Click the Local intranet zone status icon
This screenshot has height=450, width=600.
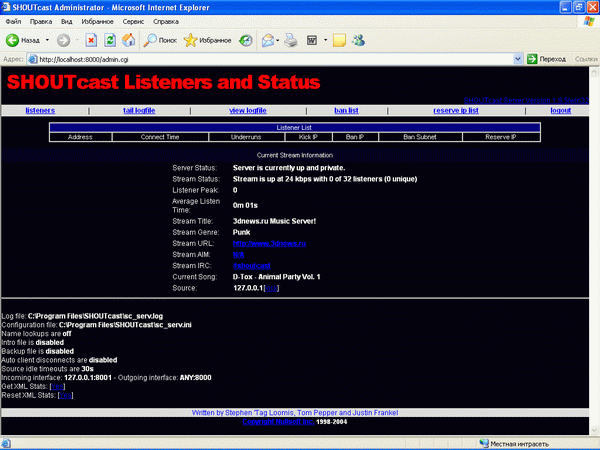[484, 443]
